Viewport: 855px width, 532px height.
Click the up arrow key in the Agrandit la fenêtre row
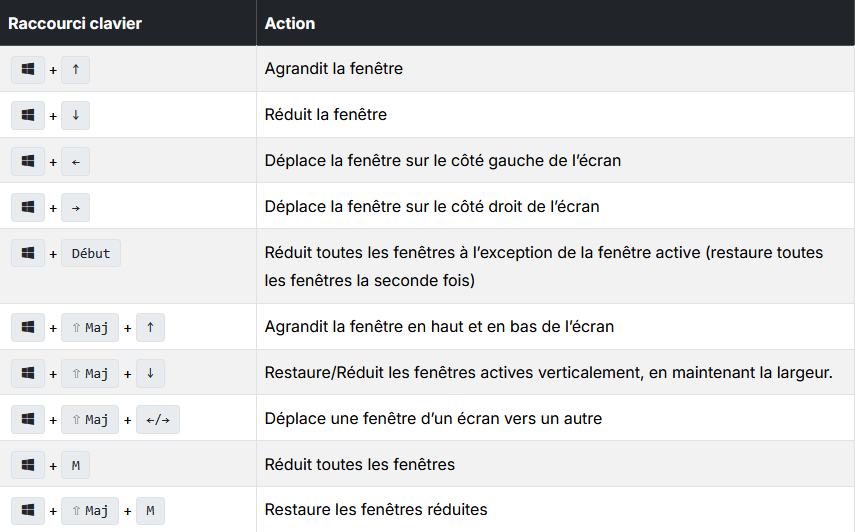coord(75,69)
